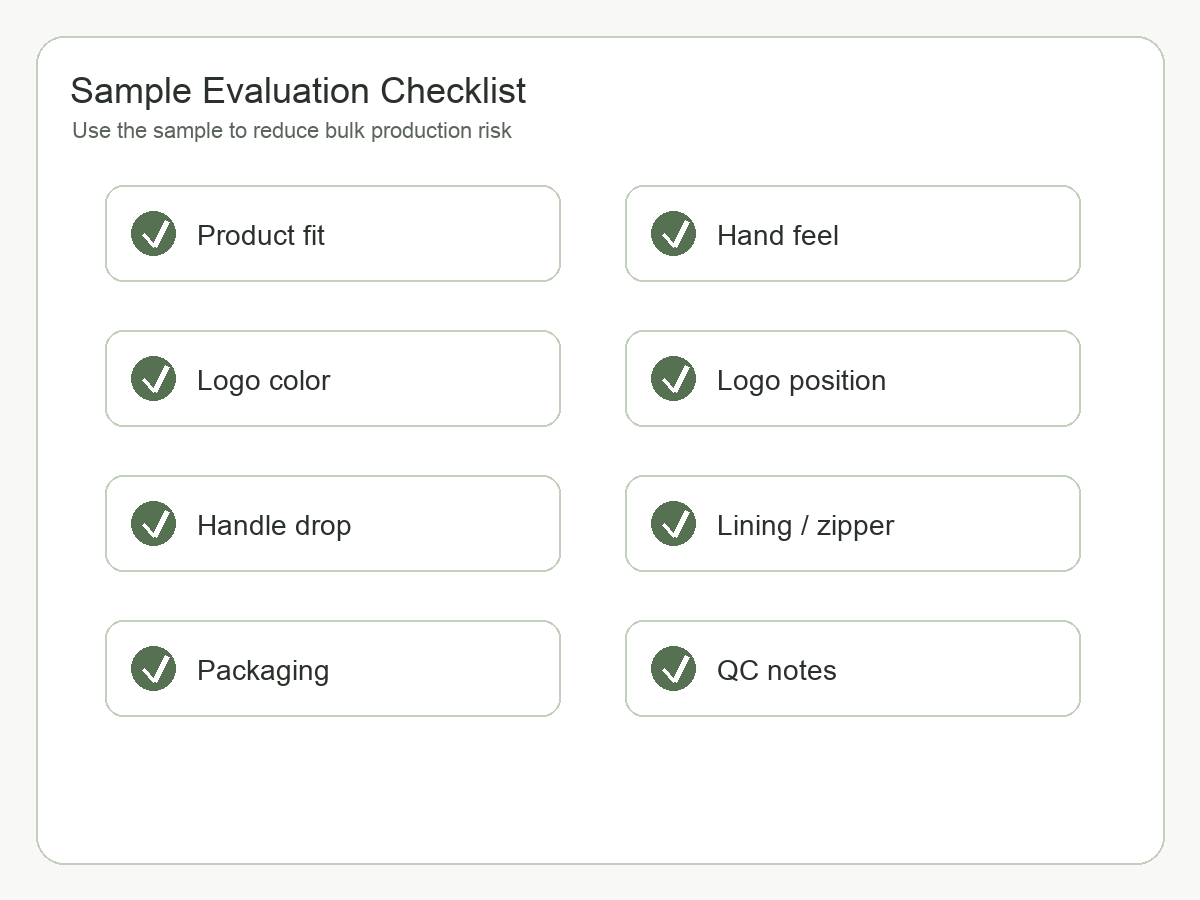Image resolution: width=1200 pixels, height=900 pixels.
Task: Select the 'Hand feel' label text
Action: pos(778,235)
